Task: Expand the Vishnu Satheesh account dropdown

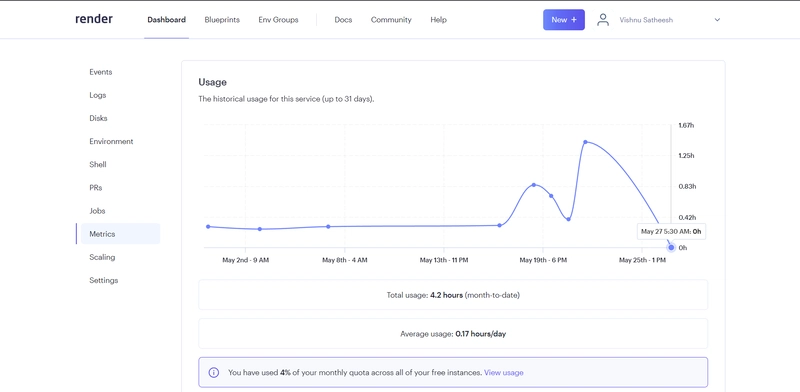Action: (717, 20)
